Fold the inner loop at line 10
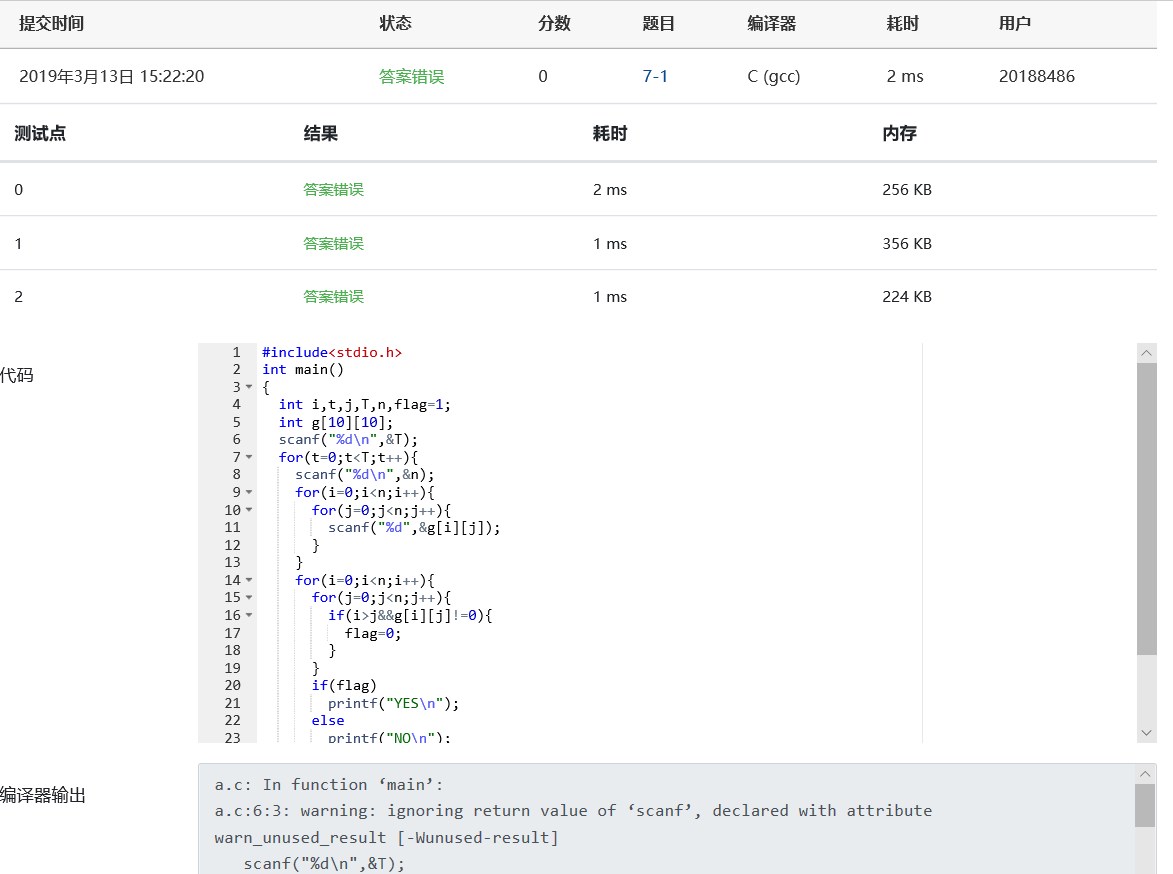 click(x=248, y=510)
